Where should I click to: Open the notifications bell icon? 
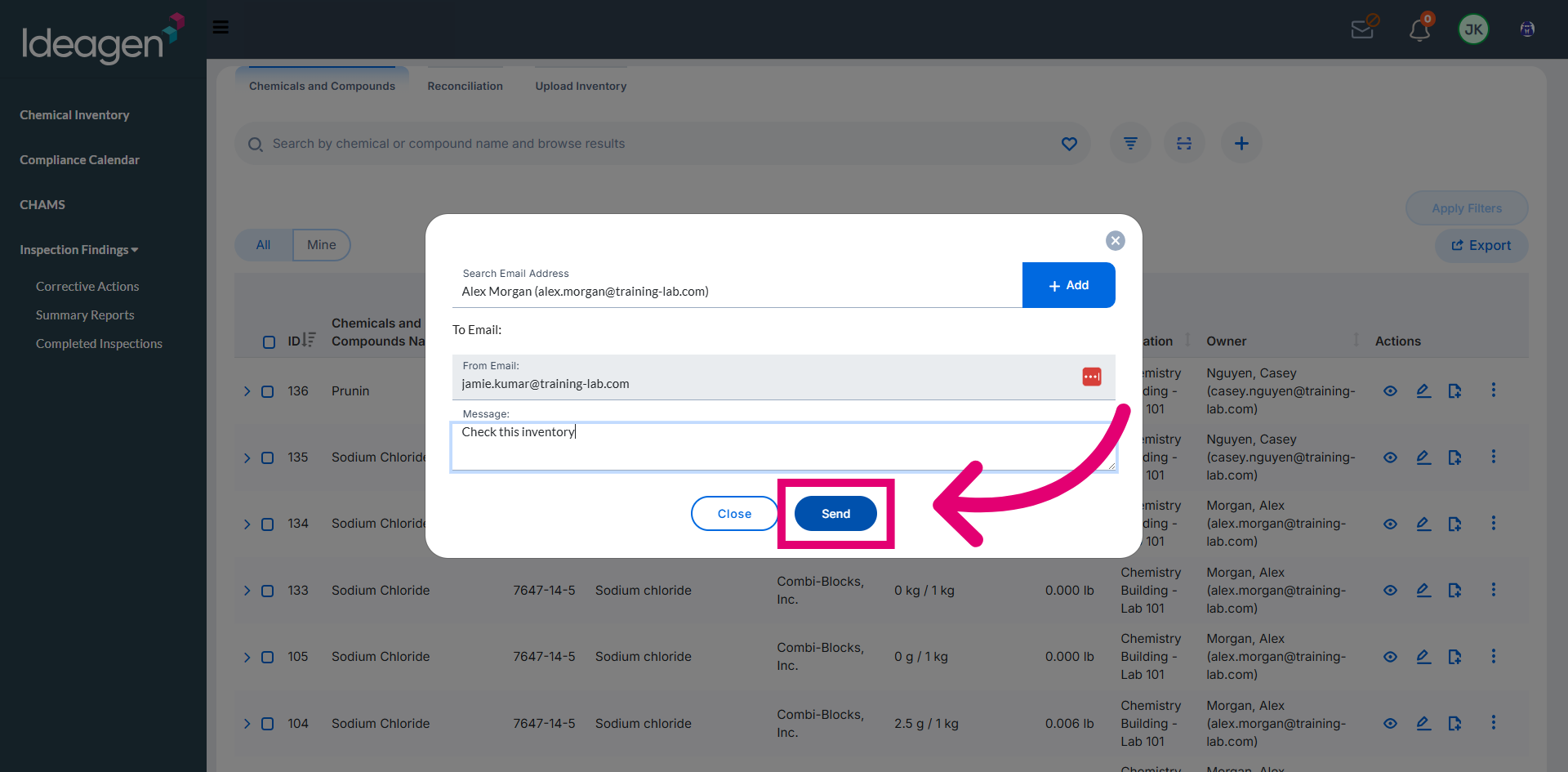pos(1419,29)
